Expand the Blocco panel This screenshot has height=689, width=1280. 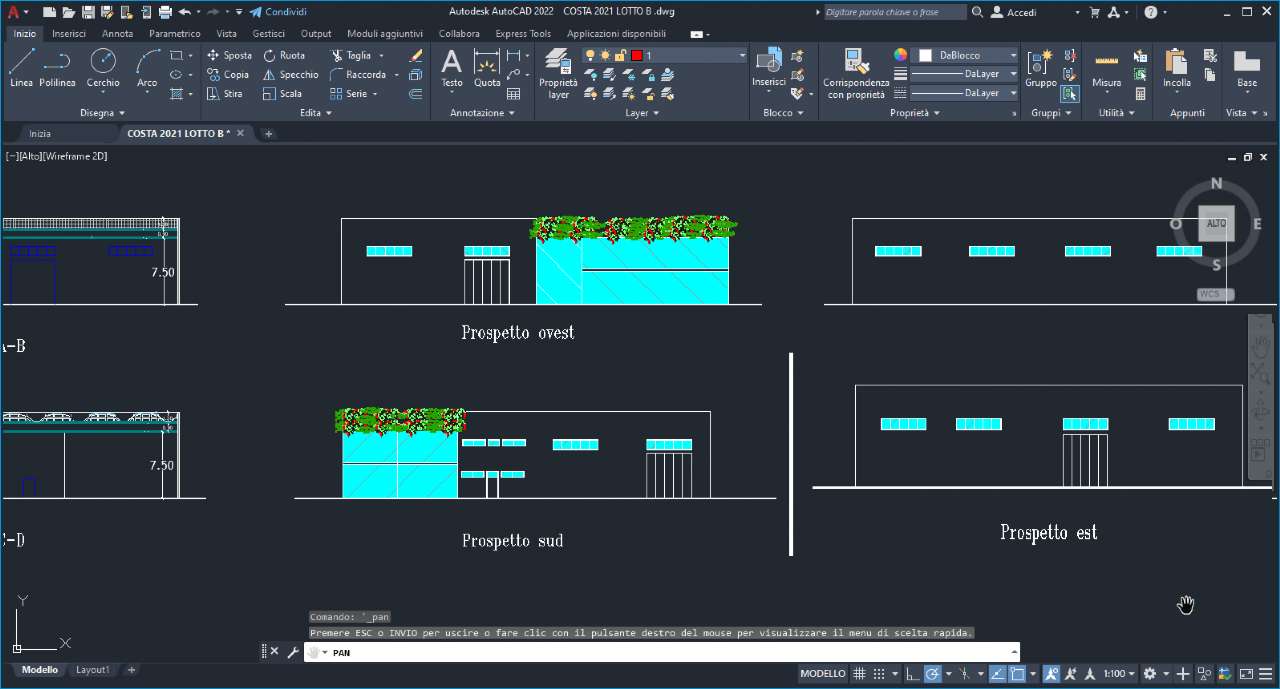coord(783,113)
